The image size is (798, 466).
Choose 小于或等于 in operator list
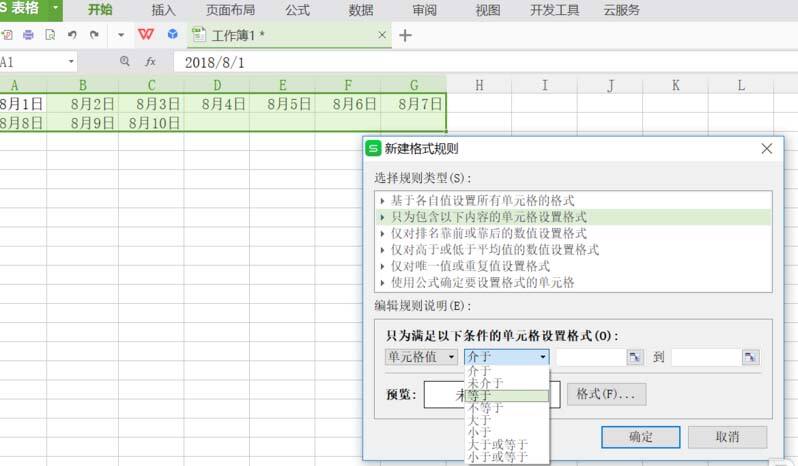(x=507, y=457)
